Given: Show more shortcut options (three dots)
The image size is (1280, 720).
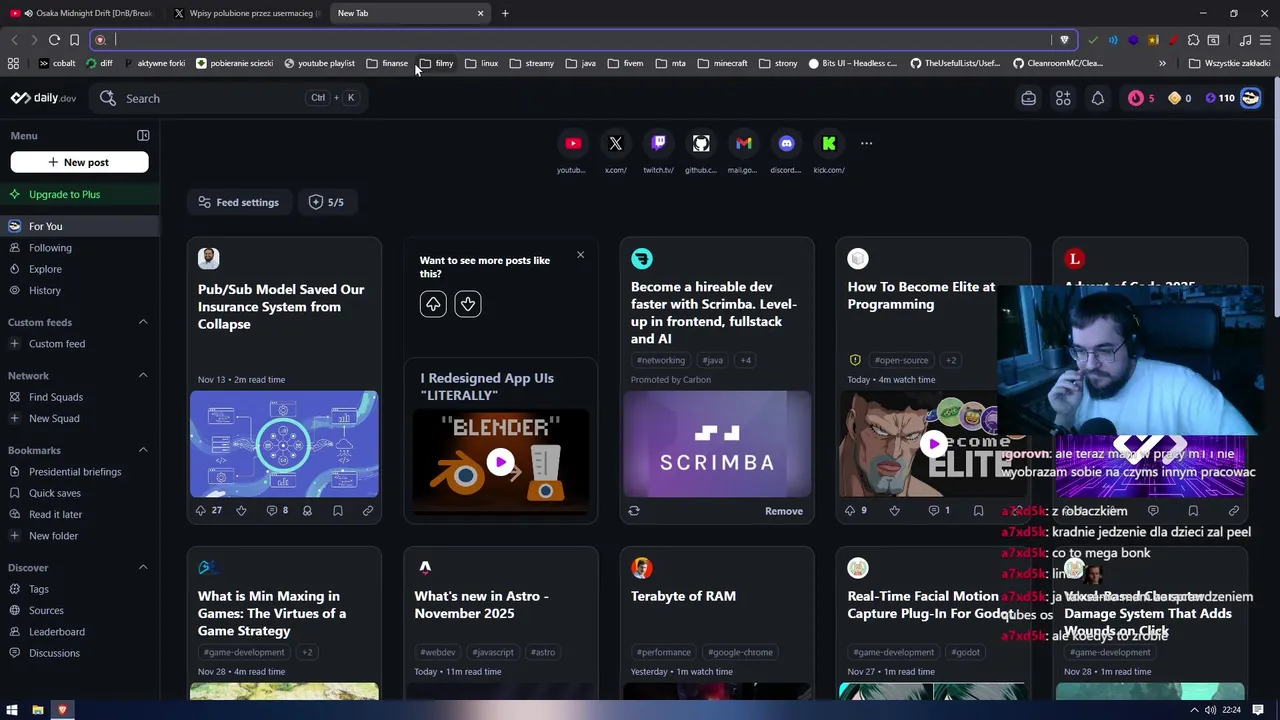Looking at the screenshot, I should [x=866, y=143].
